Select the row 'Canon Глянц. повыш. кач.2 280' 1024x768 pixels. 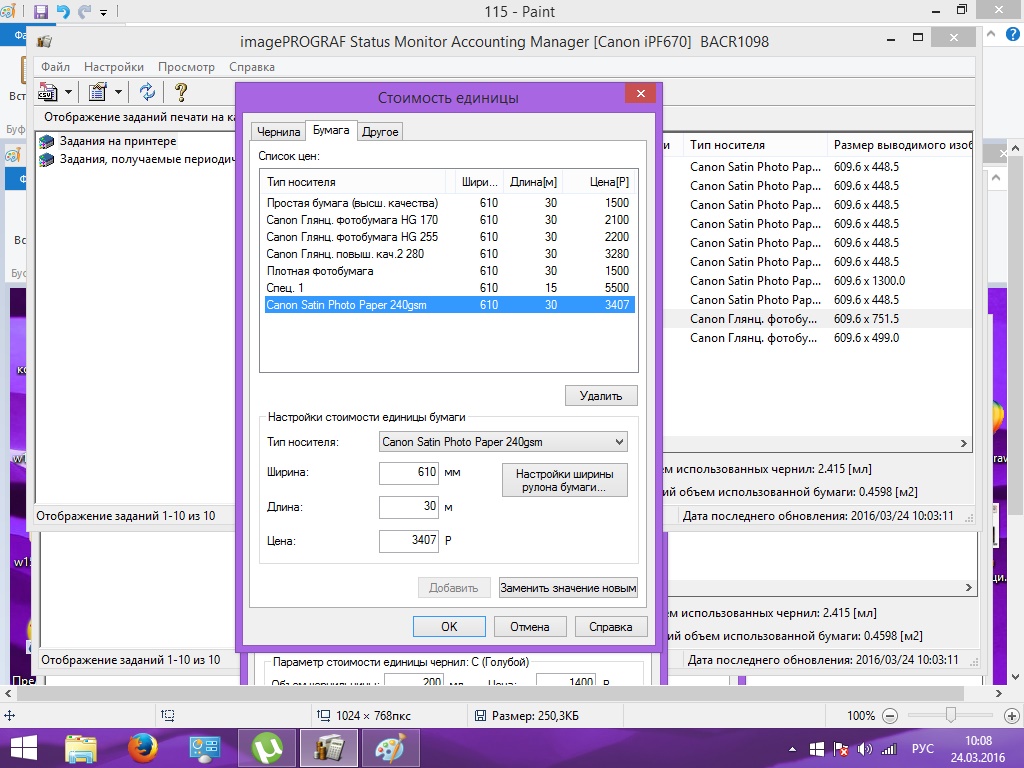coord(449,254)
